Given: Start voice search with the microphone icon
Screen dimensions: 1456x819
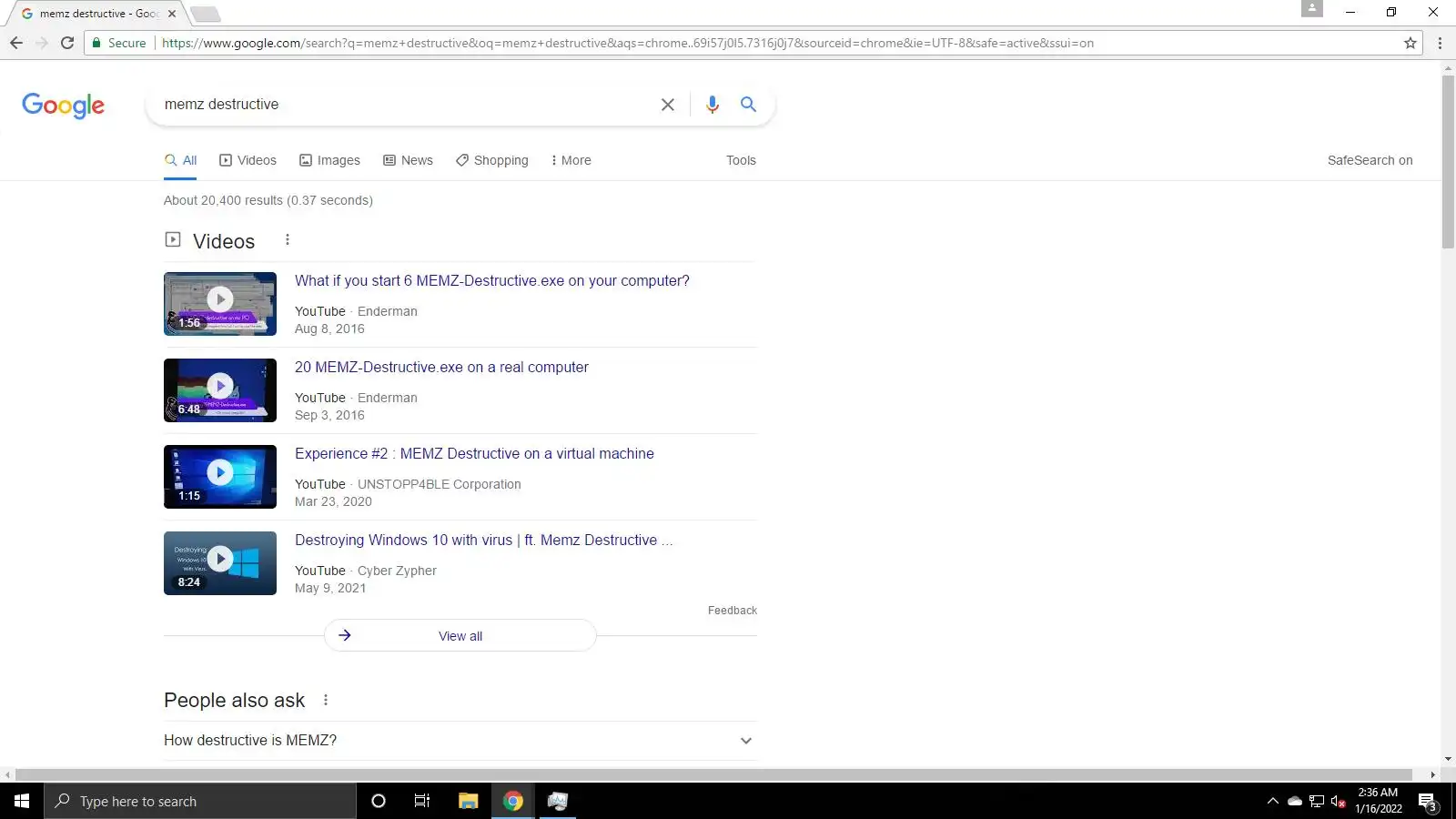Looking at the screenshot, I should coord(713,105).
